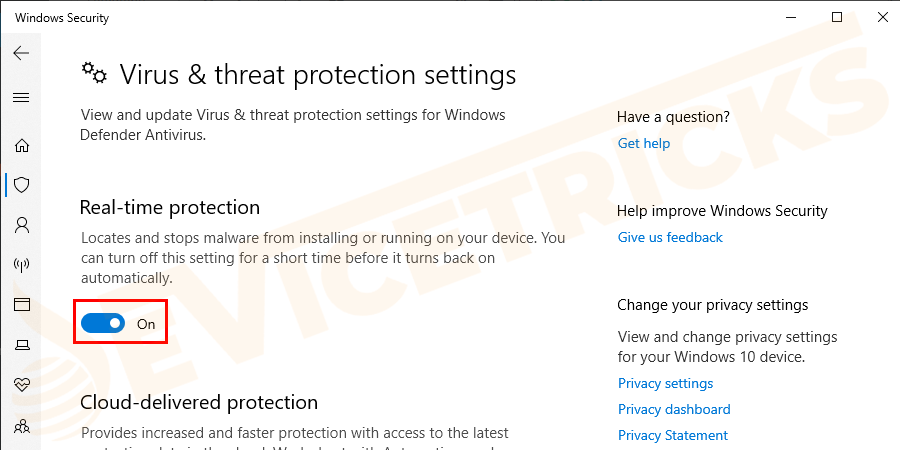This screenshot has height=450, width=900.
Task: Open Device performance & health heart icon
Action: click(21, 385)
